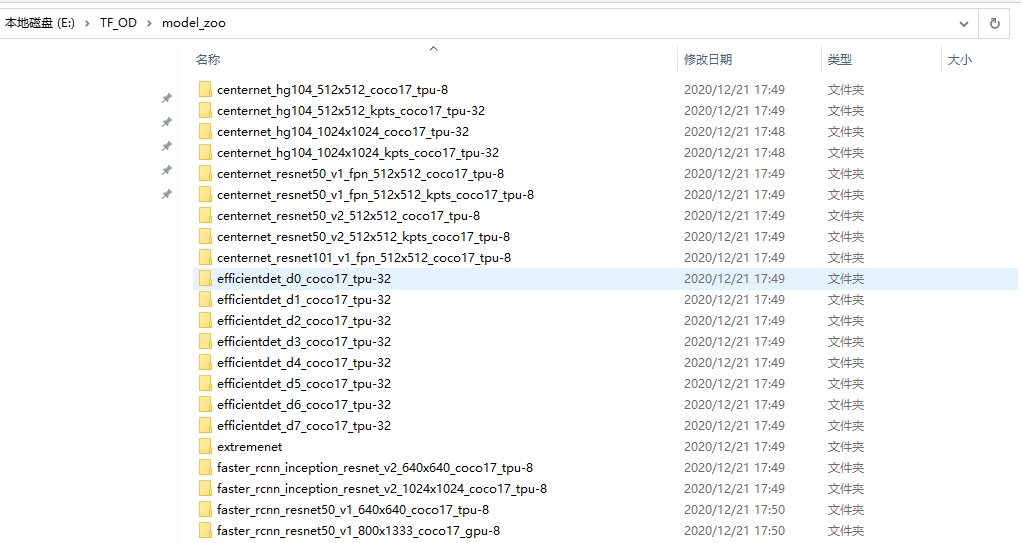This screenshot has width=1021, height=543.
Task: Select folder name centernet_resnet101_v1_fpn_512x512_coco17_tpu-8
Action: point(363,258)
